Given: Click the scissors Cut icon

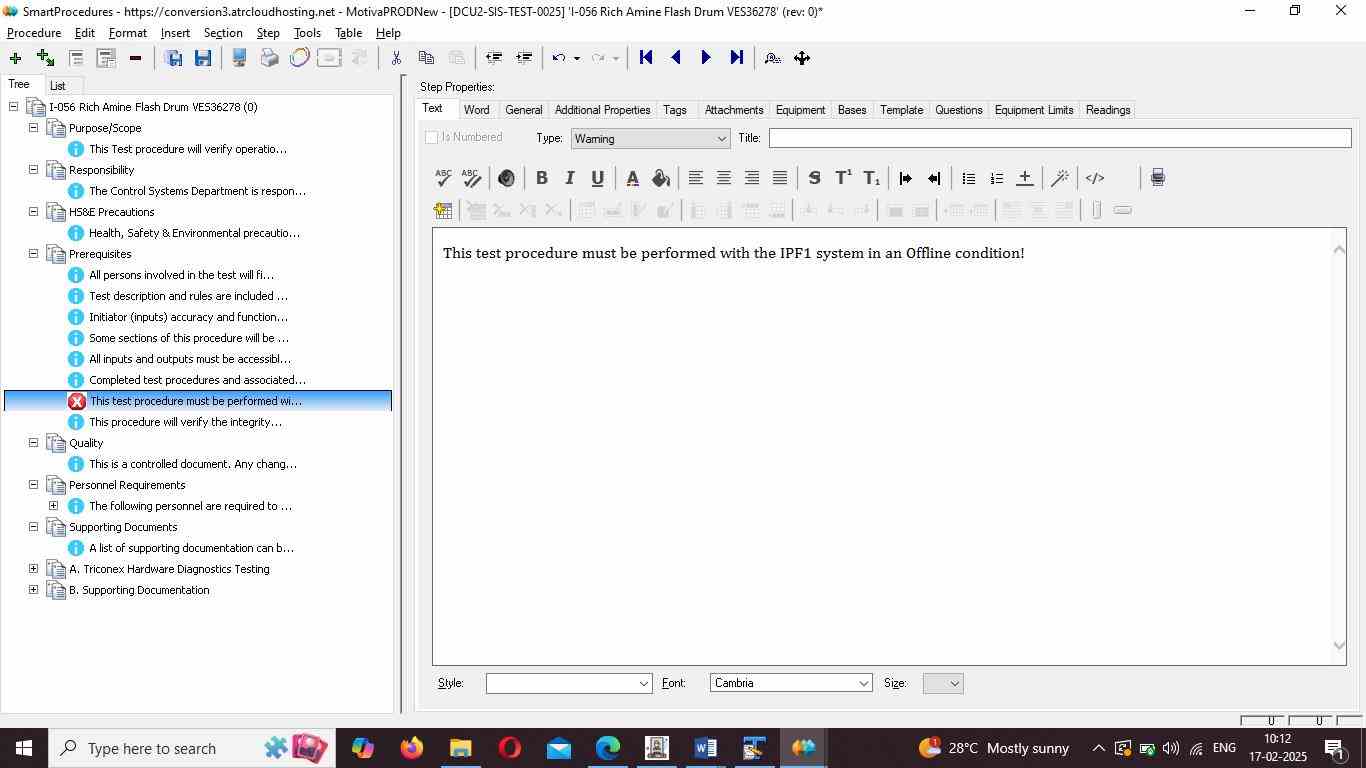Looking at the screenshot, I should point(396,58).
